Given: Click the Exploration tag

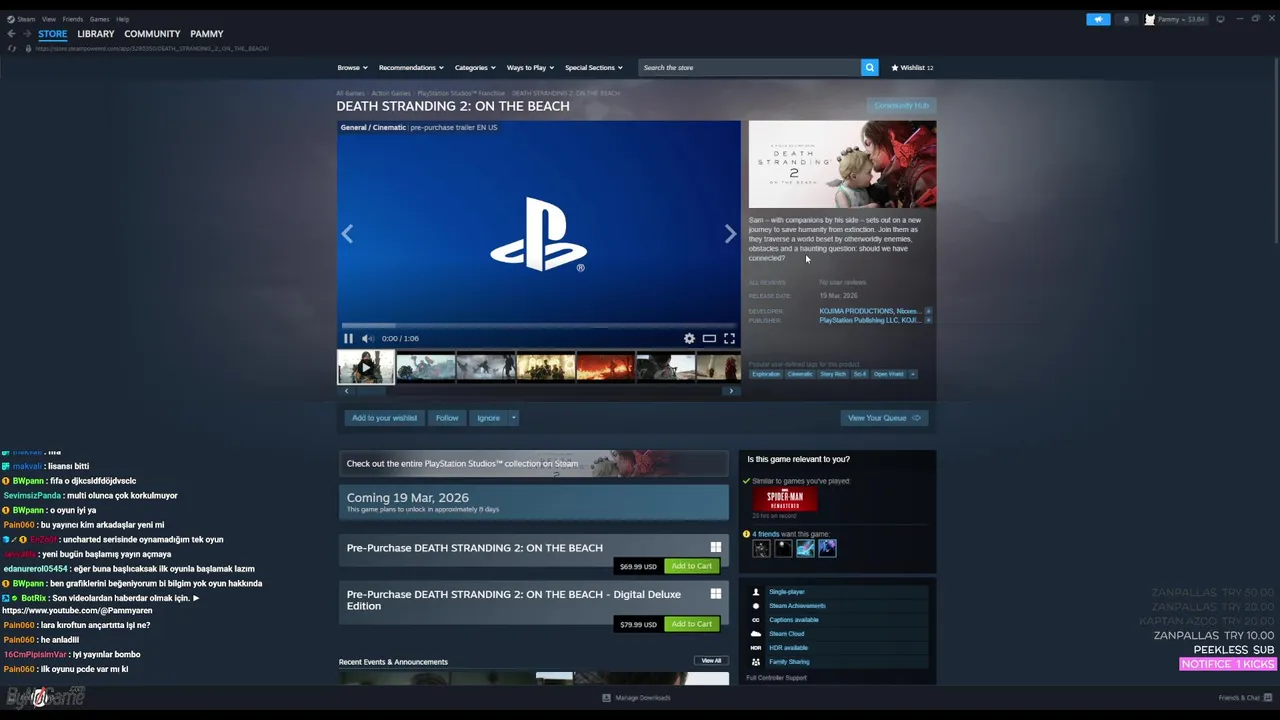Looking at the screenshot, I should [766, 374].
